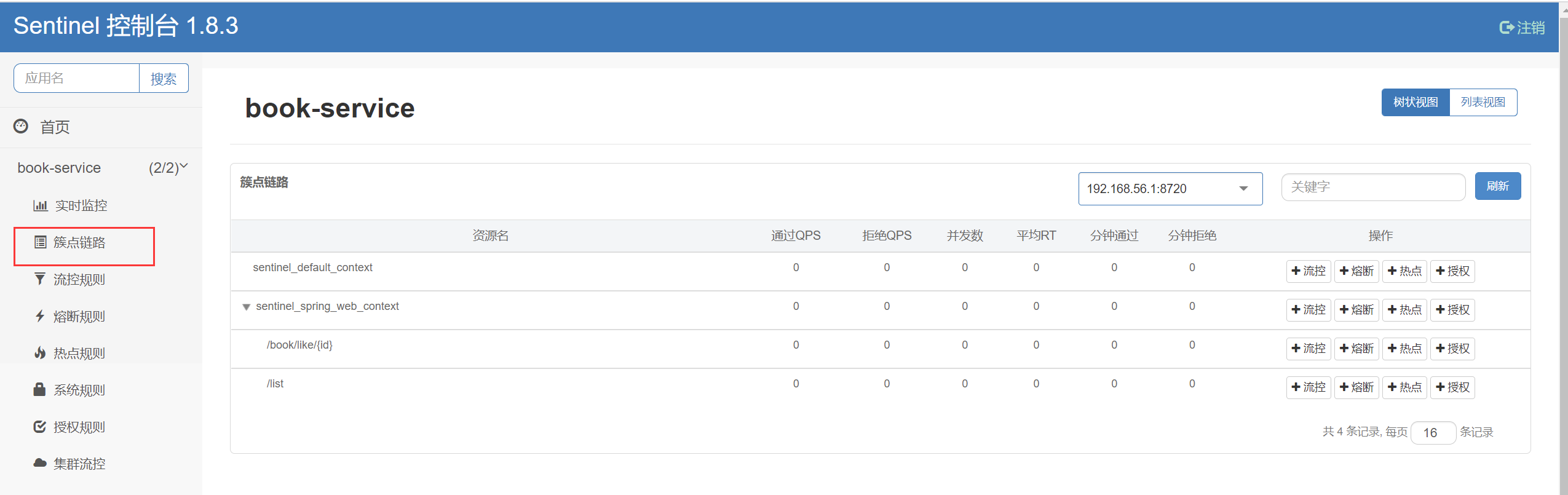Click the Sentinel 控制台 1.8.3 title
1568x495 pixels.
point(125,26)
